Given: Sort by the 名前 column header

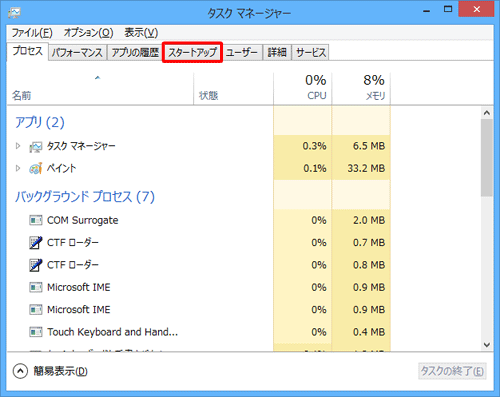Looking at the screenshot, I should (x=100, y=88).
